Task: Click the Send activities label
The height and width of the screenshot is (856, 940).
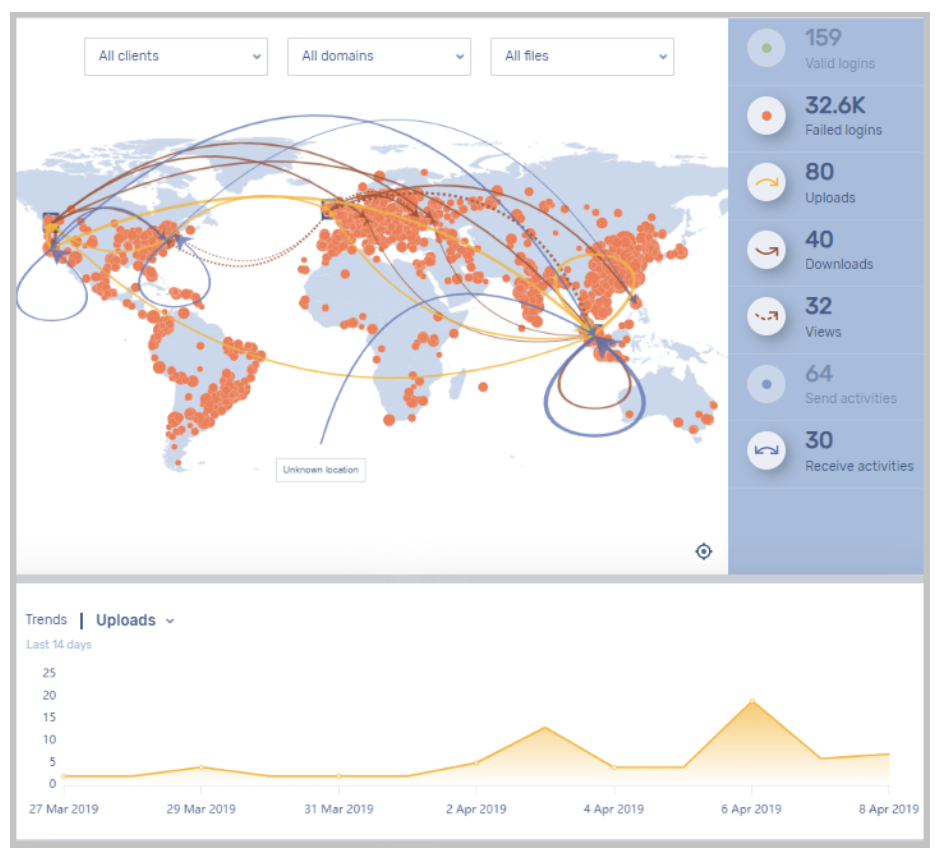Action: point(851,399)
